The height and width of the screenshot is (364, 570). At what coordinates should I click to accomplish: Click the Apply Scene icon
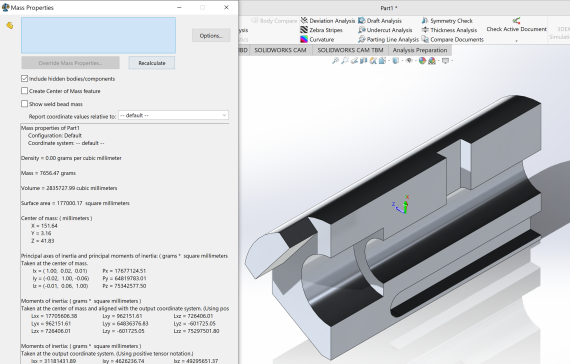(432, 61)
